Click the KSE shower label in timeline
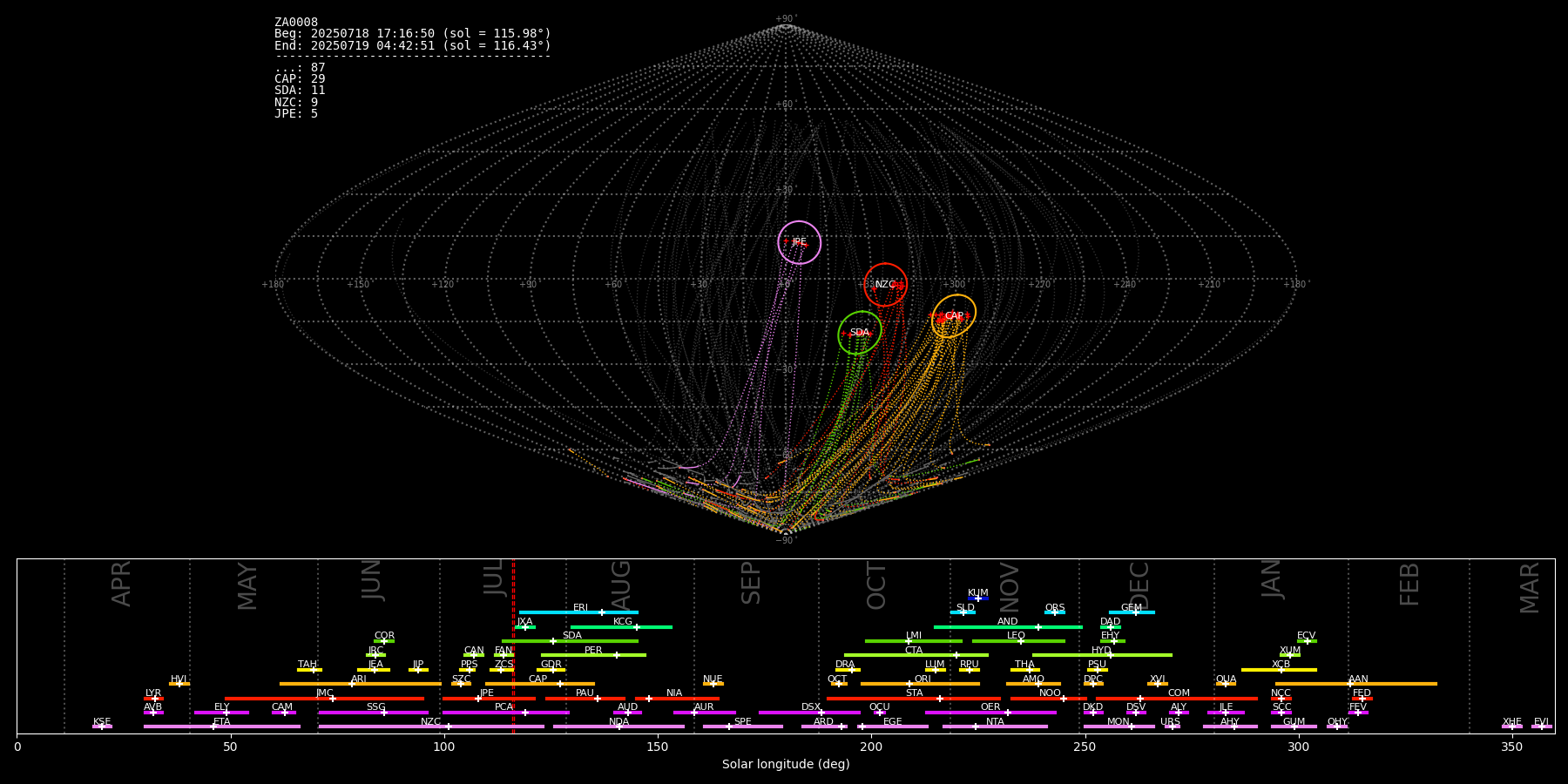 pos(102,722)
